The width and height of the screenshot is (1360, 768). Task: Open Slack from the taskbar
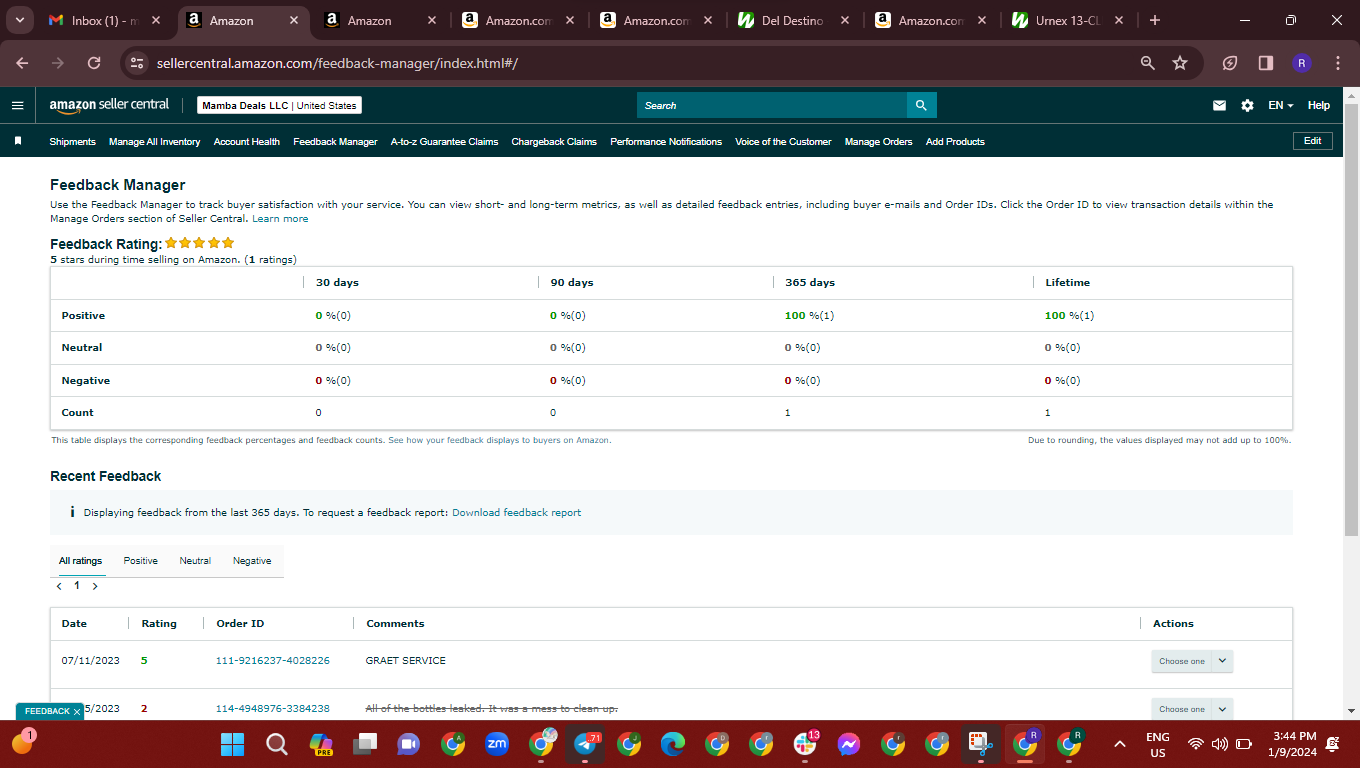[805, 744]
